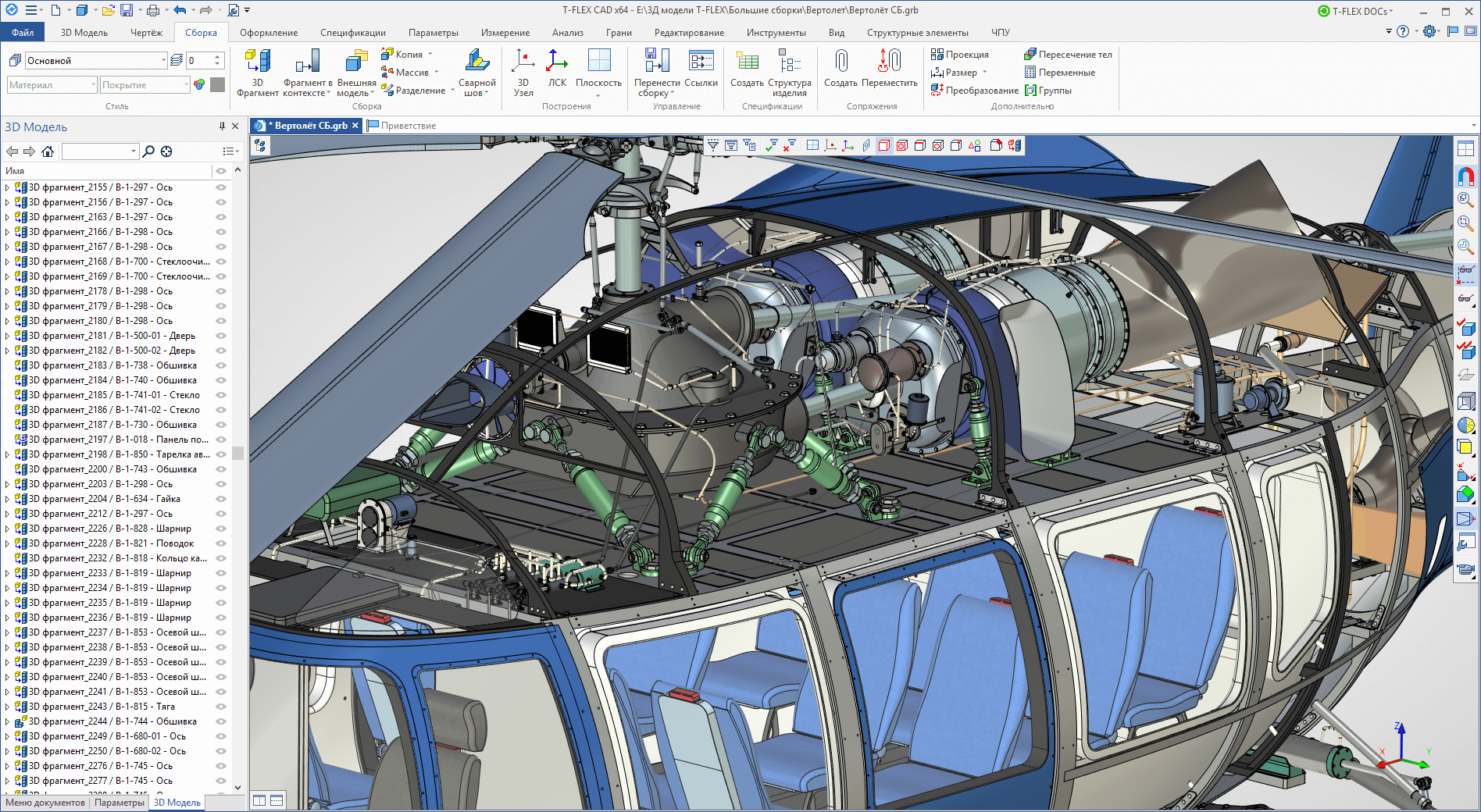
Task: Click the Группы button
Action: 1048,91
